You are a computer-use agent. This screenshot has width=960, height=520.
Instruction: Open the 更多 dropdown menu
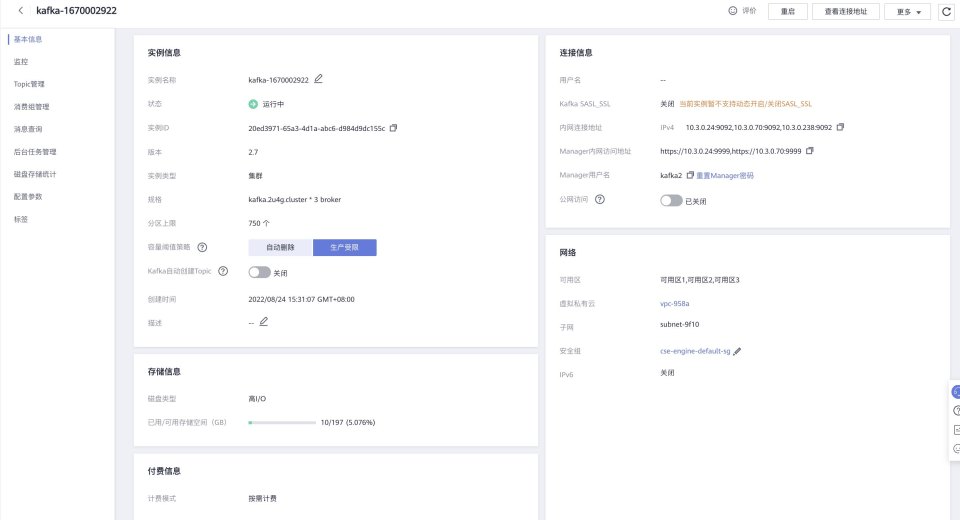[x=907, y=11]
